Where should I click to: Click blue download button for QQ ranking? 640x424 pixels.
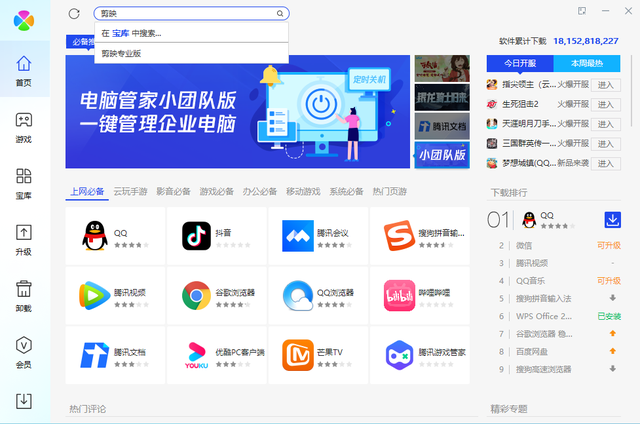coord(612,220)
